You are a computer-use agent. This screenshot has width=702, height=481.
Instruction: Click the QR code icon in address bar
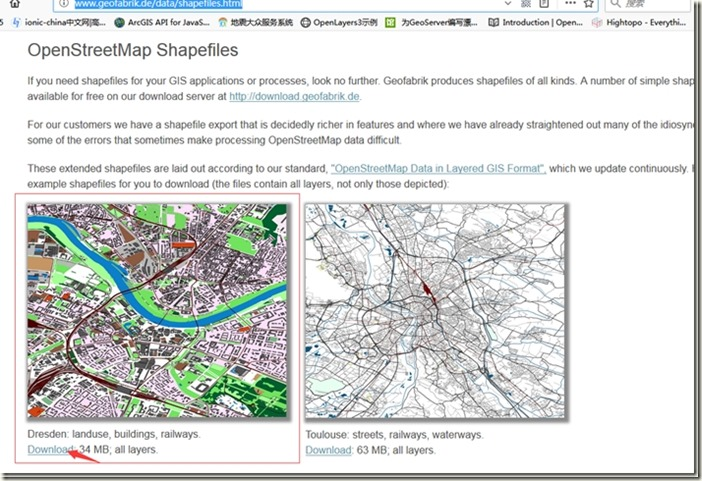coord(526,4)
